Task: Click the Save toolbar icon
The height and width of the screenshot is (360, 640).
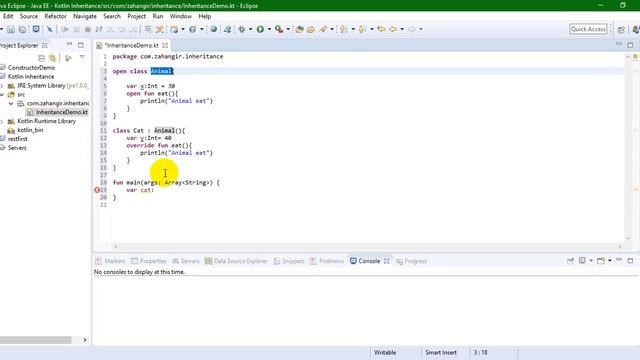Action: tap(11, 29)
